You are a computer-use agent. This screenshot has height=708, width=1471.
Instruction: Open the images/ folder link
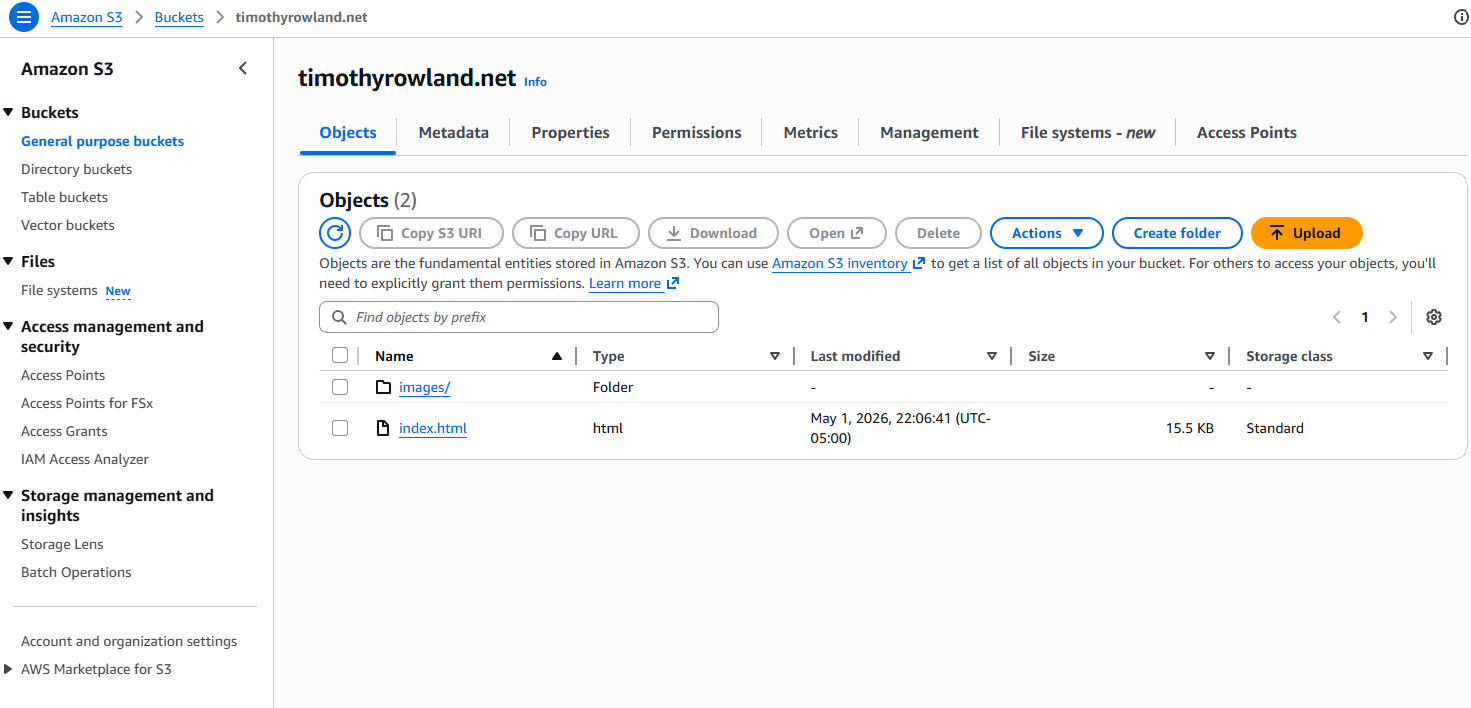tap(424, 387)
